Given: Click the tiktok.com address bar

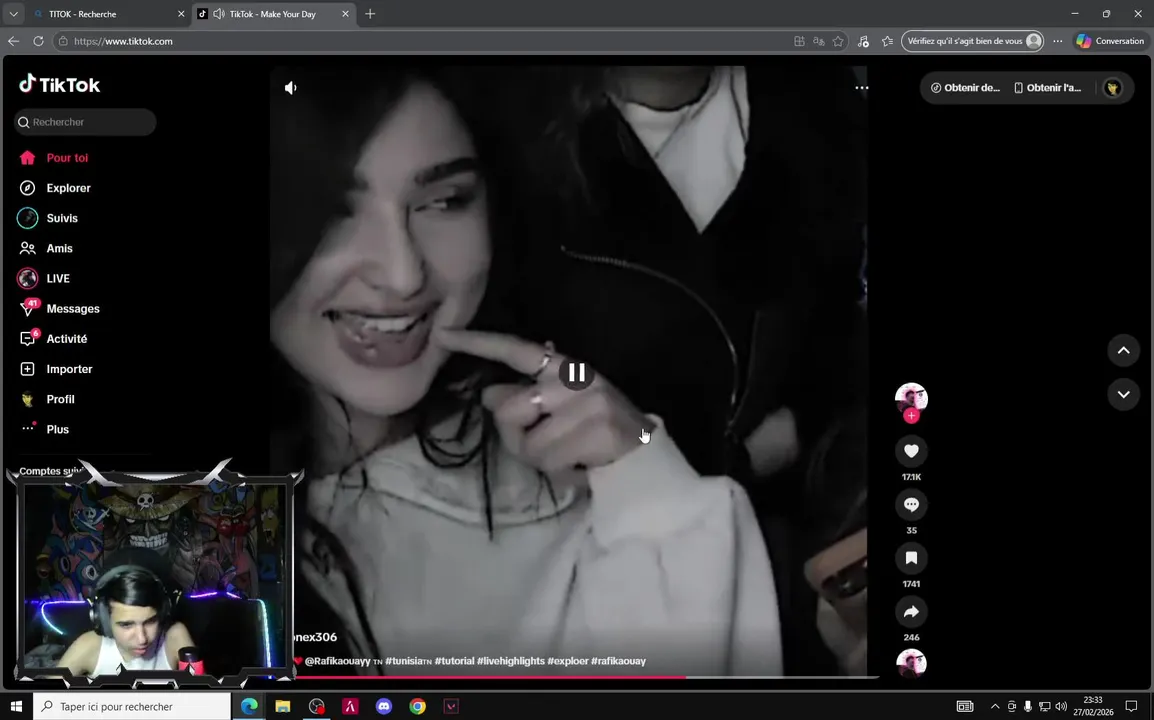Looking at the screenshot, I should pyautogui.click(x=427, y=41).
